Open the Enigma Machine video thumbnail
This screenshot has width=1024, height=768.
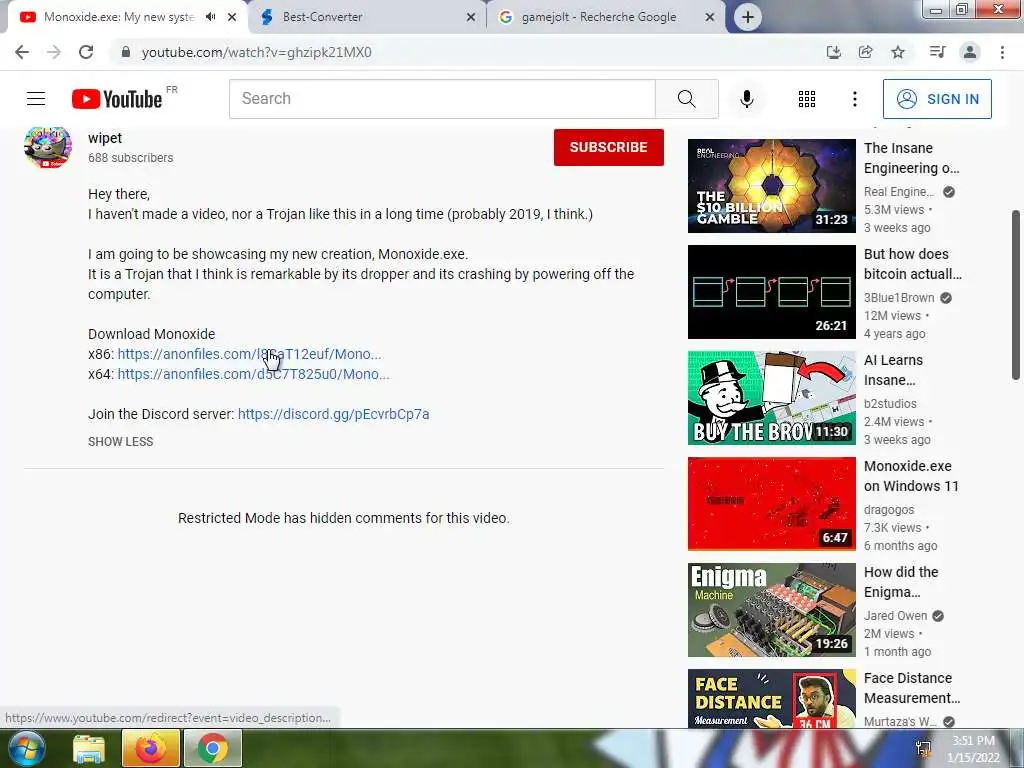point(771,610)
